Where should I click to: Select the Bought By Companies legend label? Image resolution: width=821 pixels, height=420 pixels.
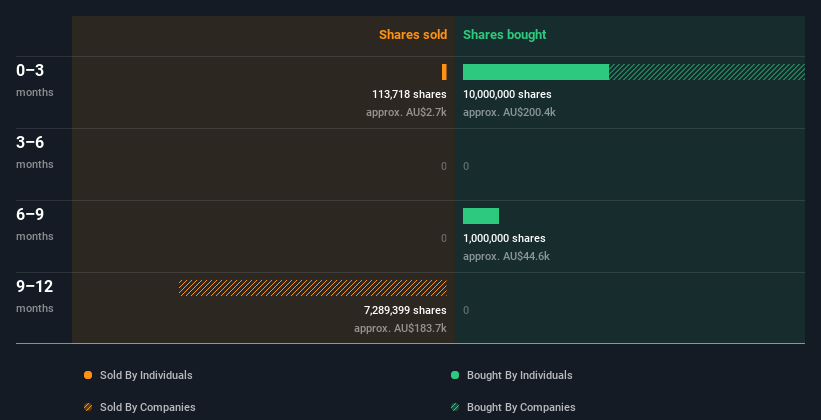tap(521, 407)
